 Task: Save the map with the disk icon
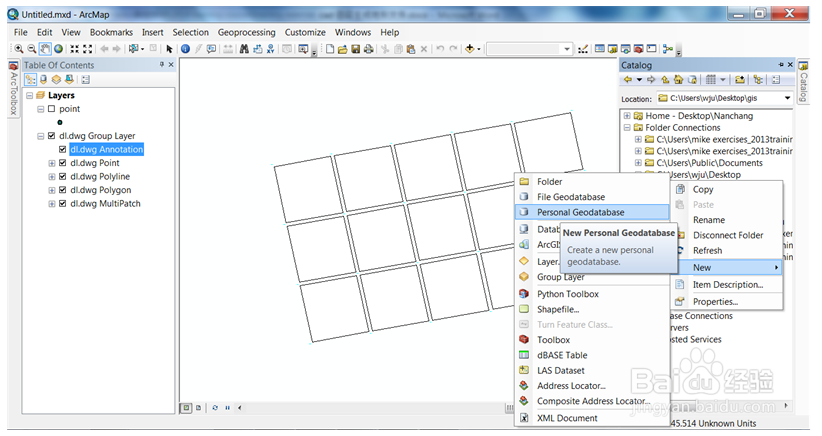click(x=355, y=49)
